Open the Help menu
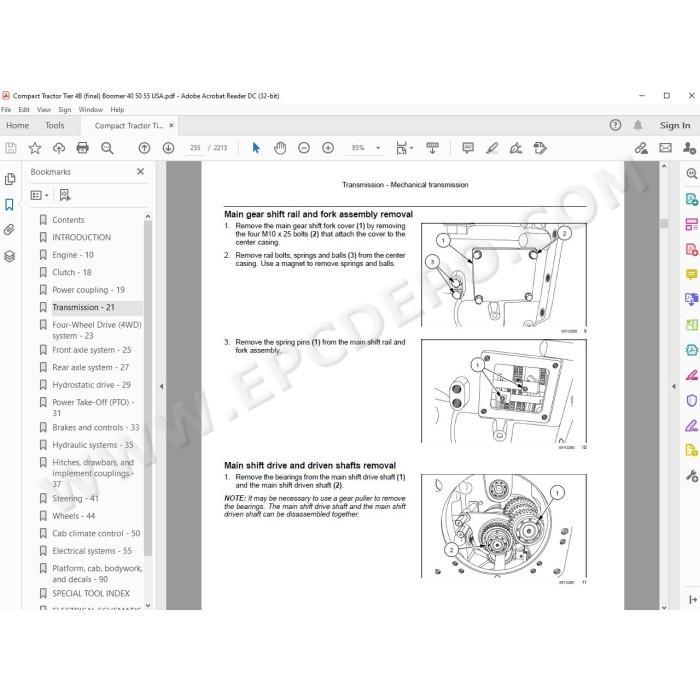 [117, 109]
